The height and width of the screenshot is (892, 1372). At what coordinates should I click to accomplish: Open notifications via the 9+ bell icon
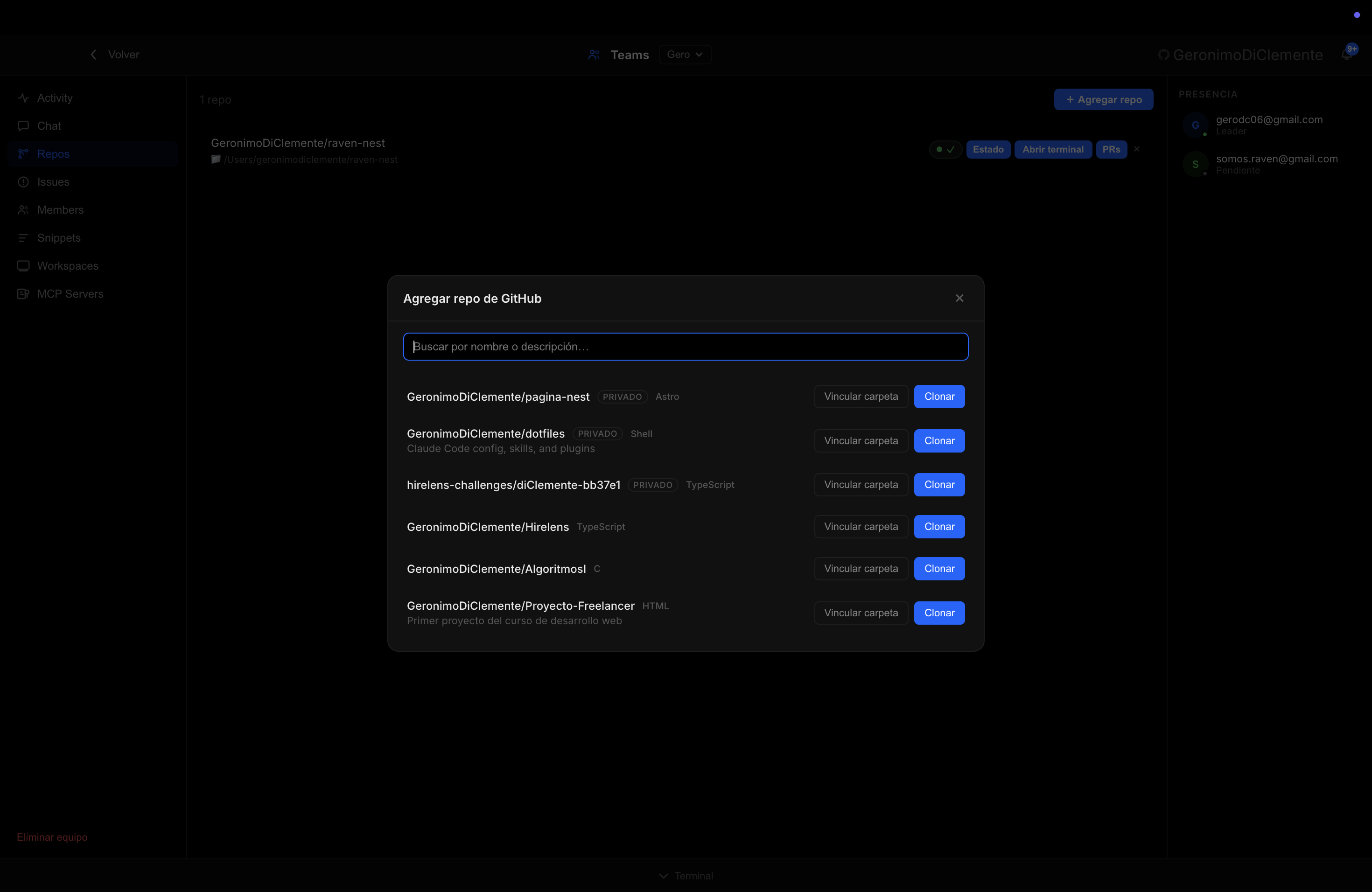[x=1348, y=55]
